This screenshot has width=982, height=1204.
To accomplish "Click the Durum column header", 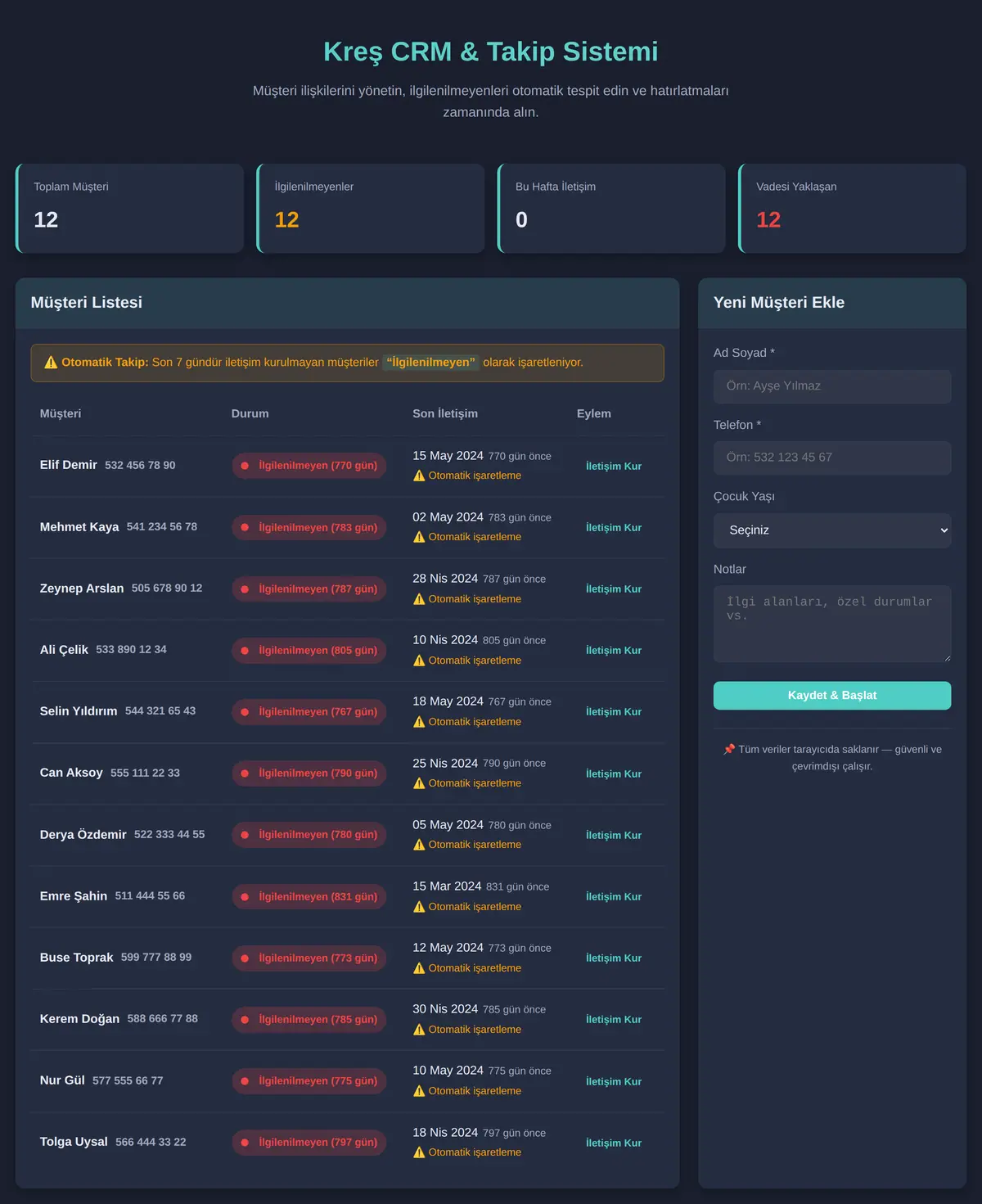I will (x=250, y=414).
